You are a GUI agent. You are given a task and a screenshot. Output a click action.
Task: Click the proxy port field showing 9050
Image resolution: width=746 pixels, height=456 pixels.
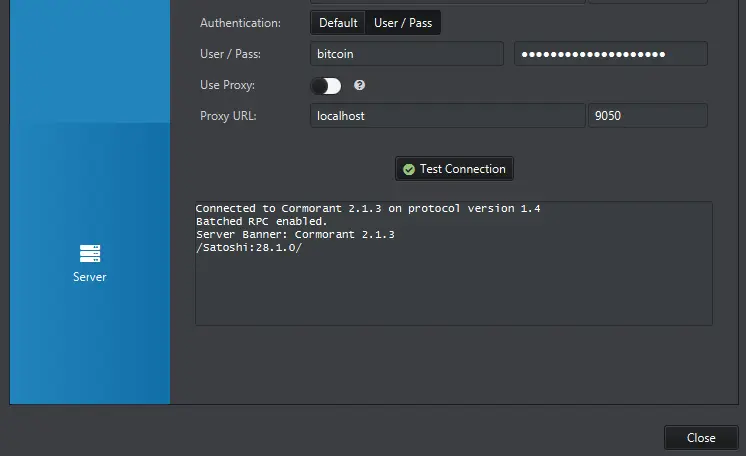[647, 116]
